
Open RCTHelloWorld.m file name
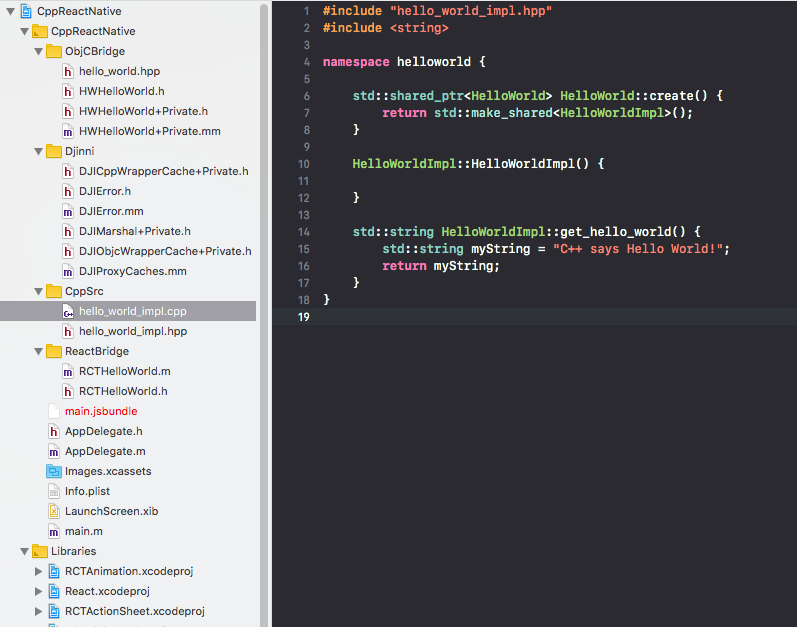coord(125,372)
